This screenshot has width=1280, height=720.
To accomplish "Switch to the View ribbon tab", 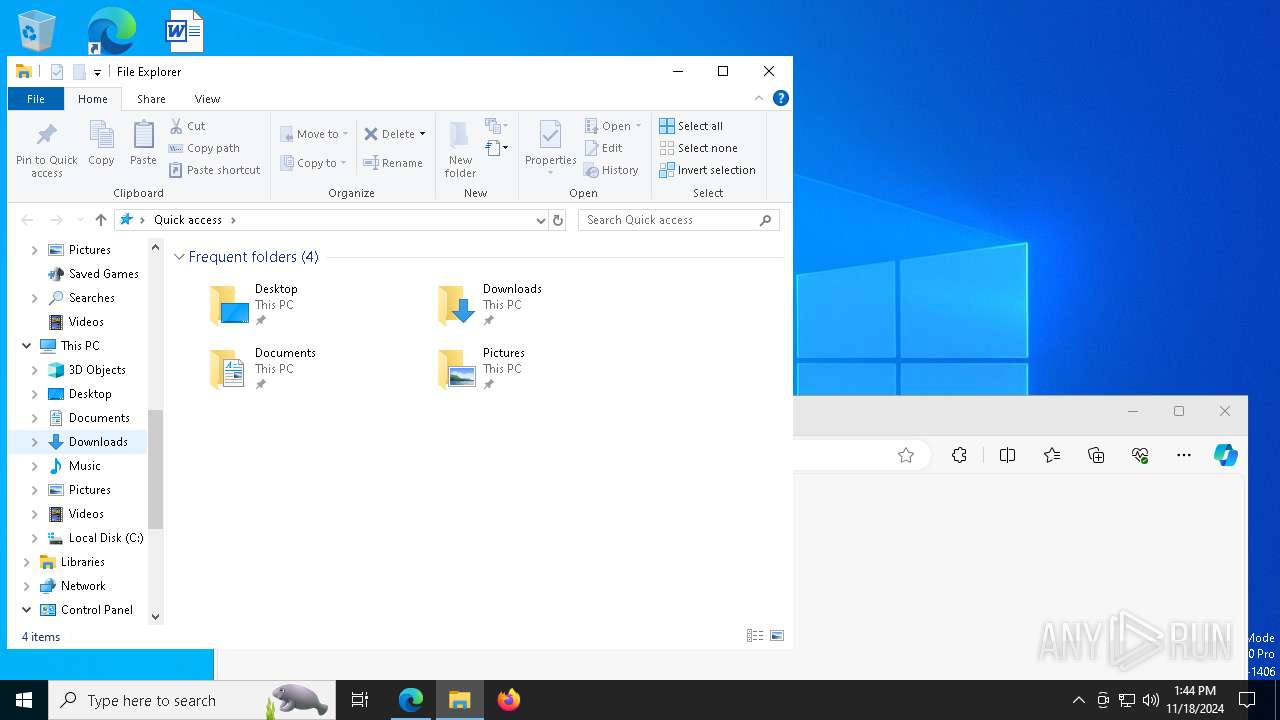I will (207, 99).
